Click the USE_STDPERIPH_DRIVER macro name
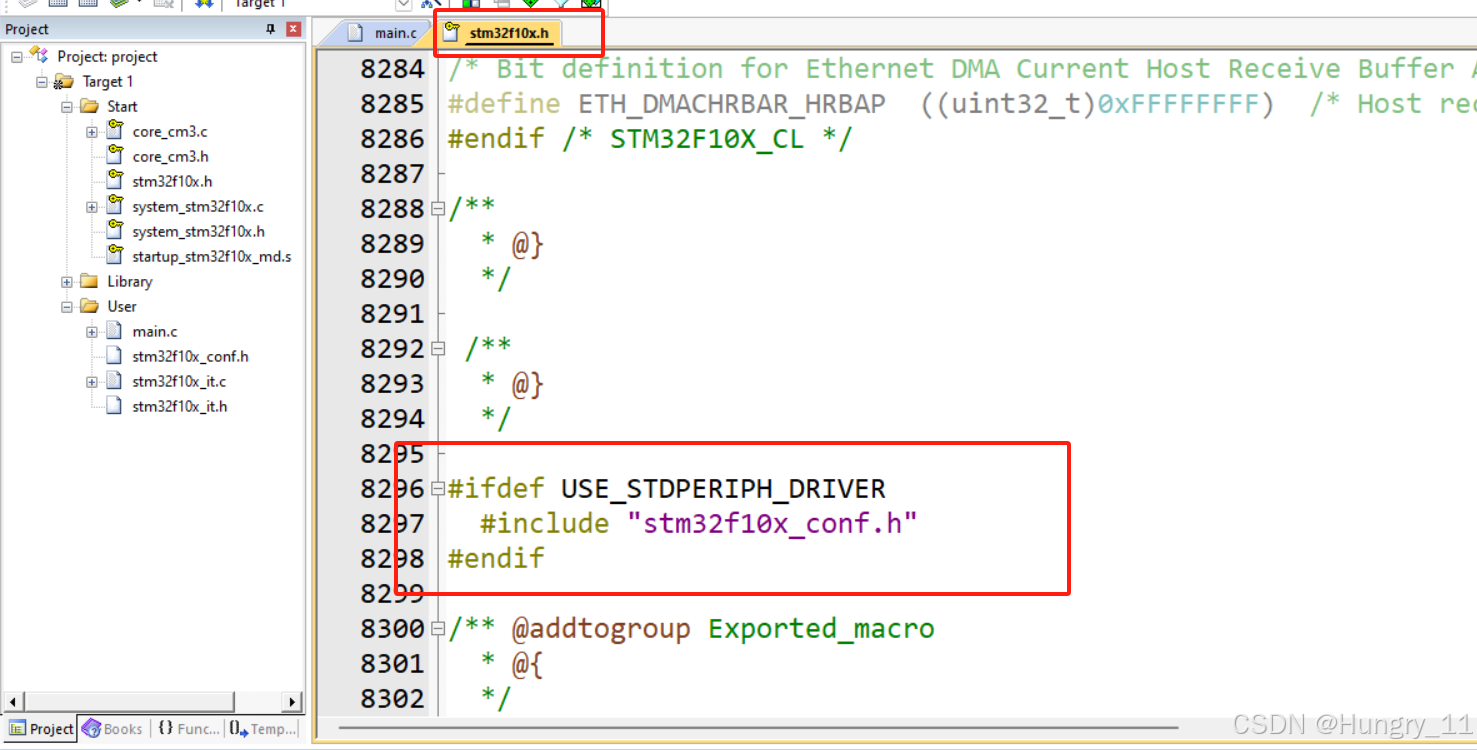Viewport: 1477px width, 750px height. pos(723,489)
